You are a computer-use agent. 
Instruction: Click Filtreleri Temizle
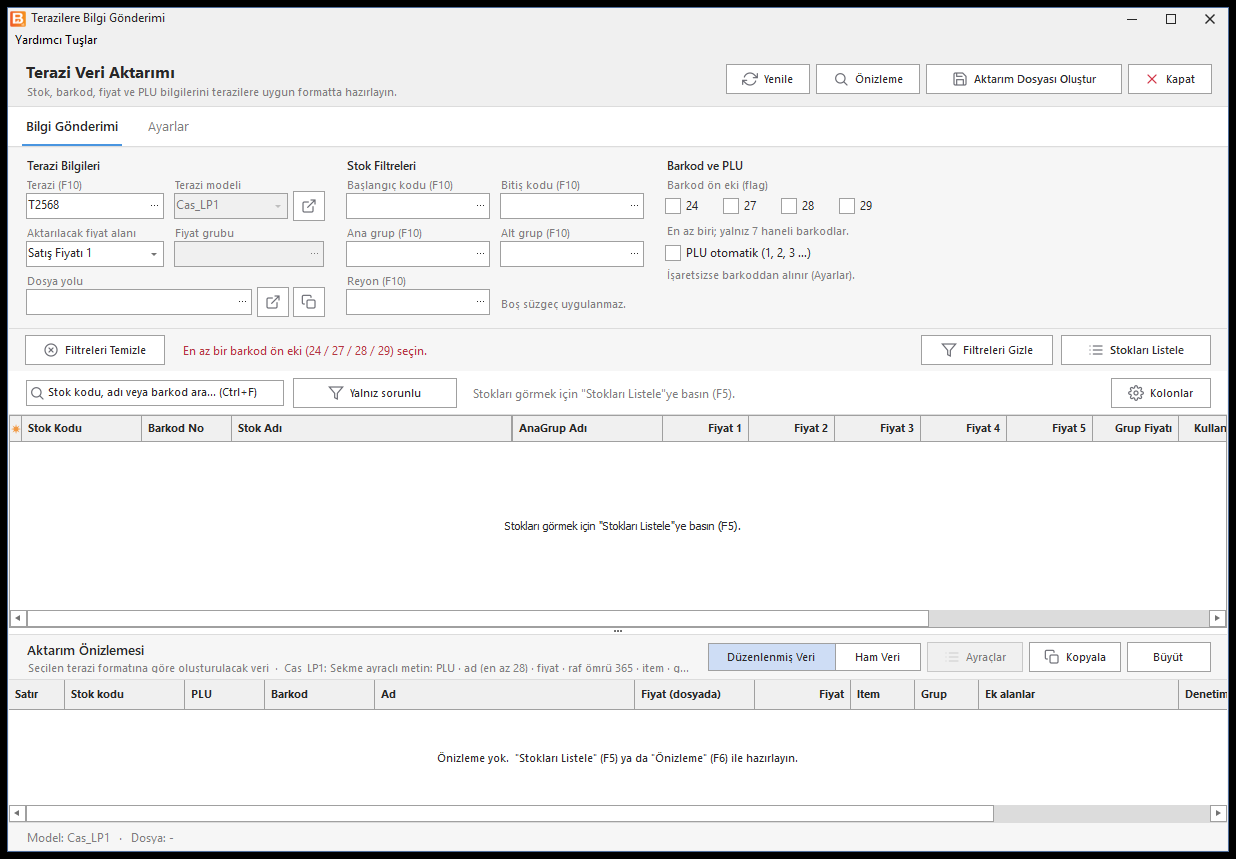pyautogui.click(x=94, y=350)
